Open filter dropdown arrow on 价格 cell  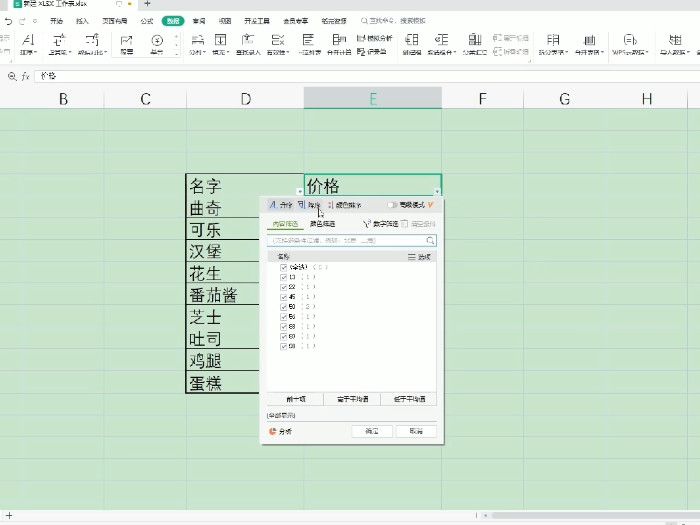click(x=437, y=192)
